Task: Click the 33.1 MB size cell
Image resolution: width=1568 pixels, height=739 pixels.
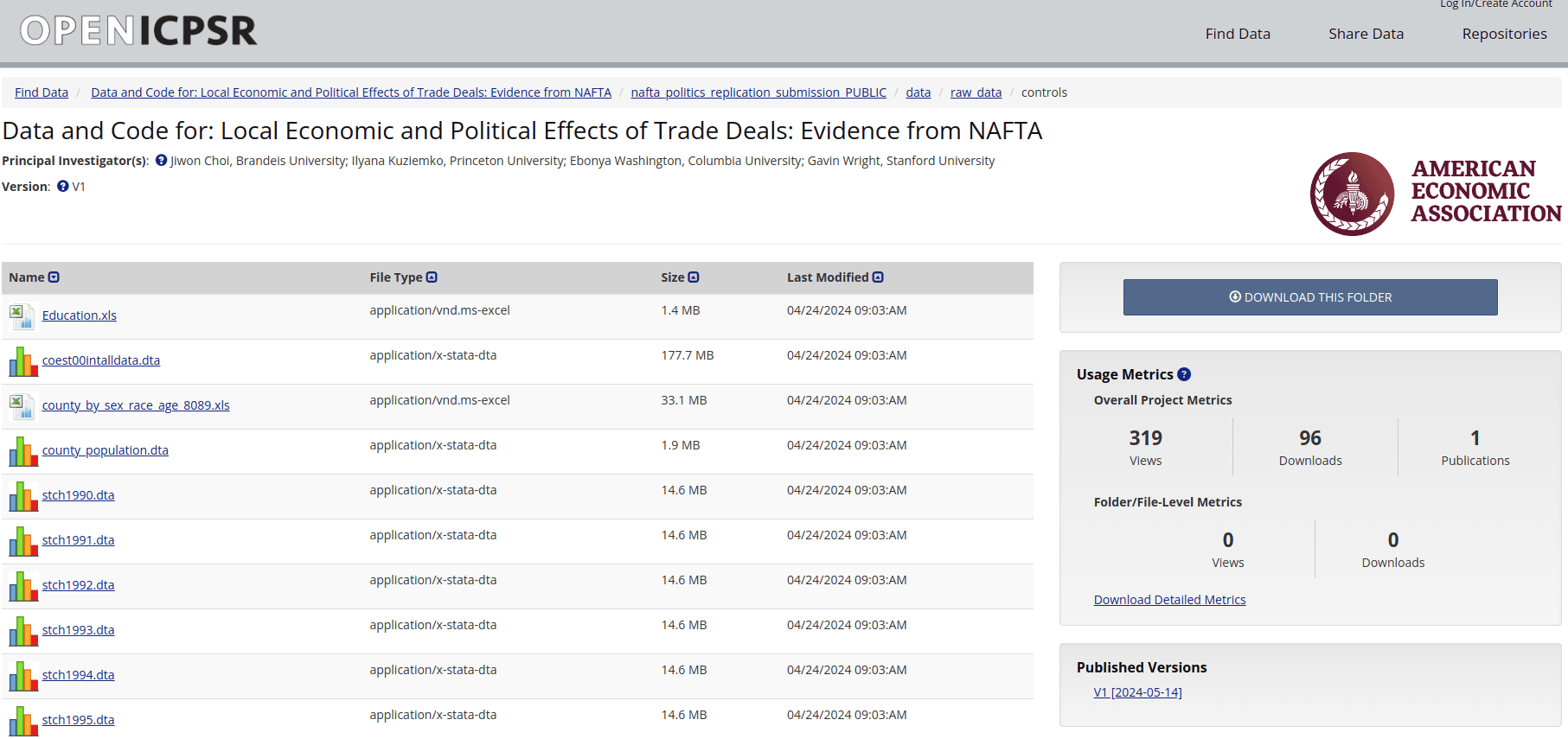Action: pos(684,400)
